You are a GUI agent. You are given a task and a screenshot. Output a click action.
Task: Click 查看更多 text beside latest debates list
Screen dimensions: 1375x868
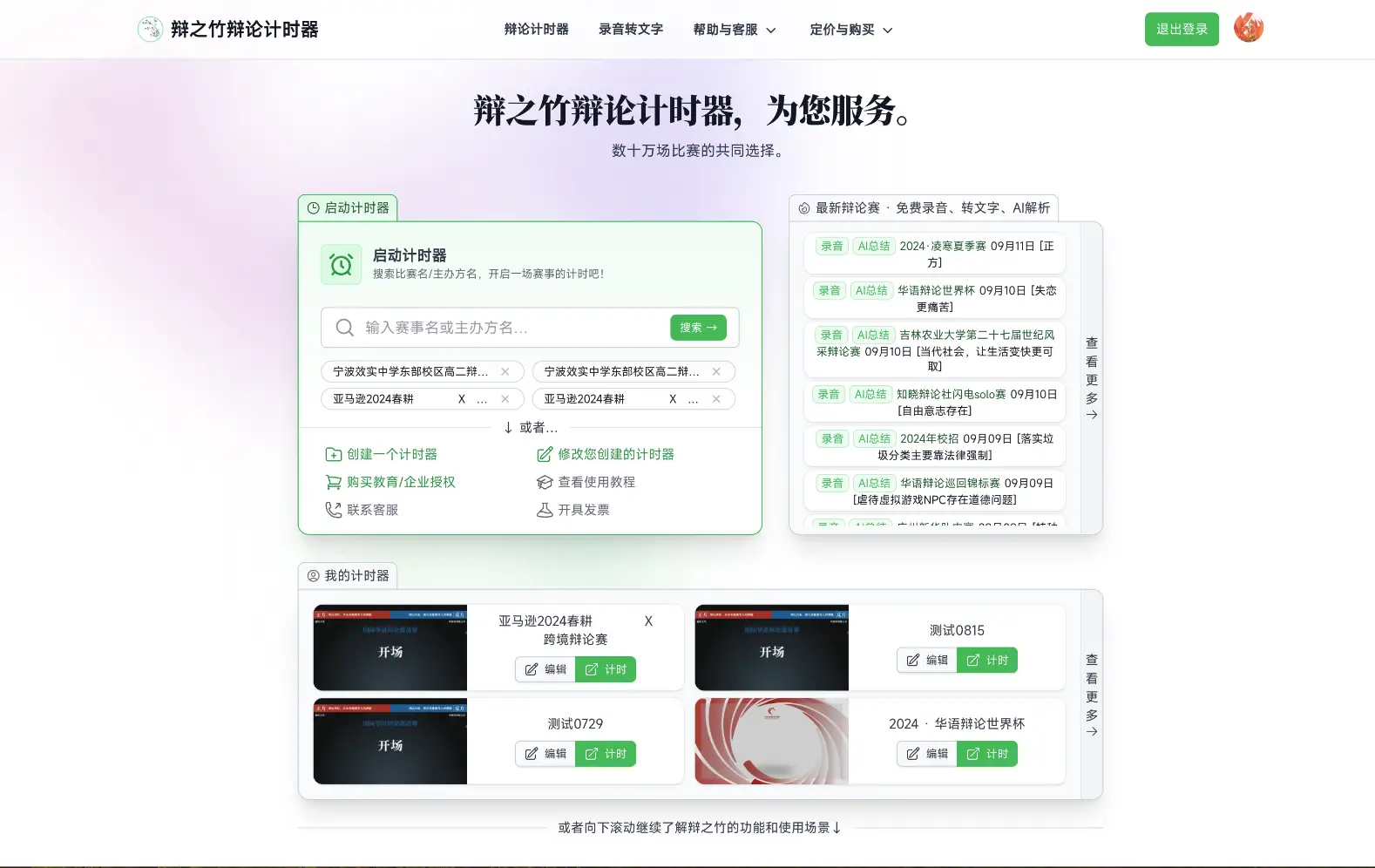point(1092,370)
